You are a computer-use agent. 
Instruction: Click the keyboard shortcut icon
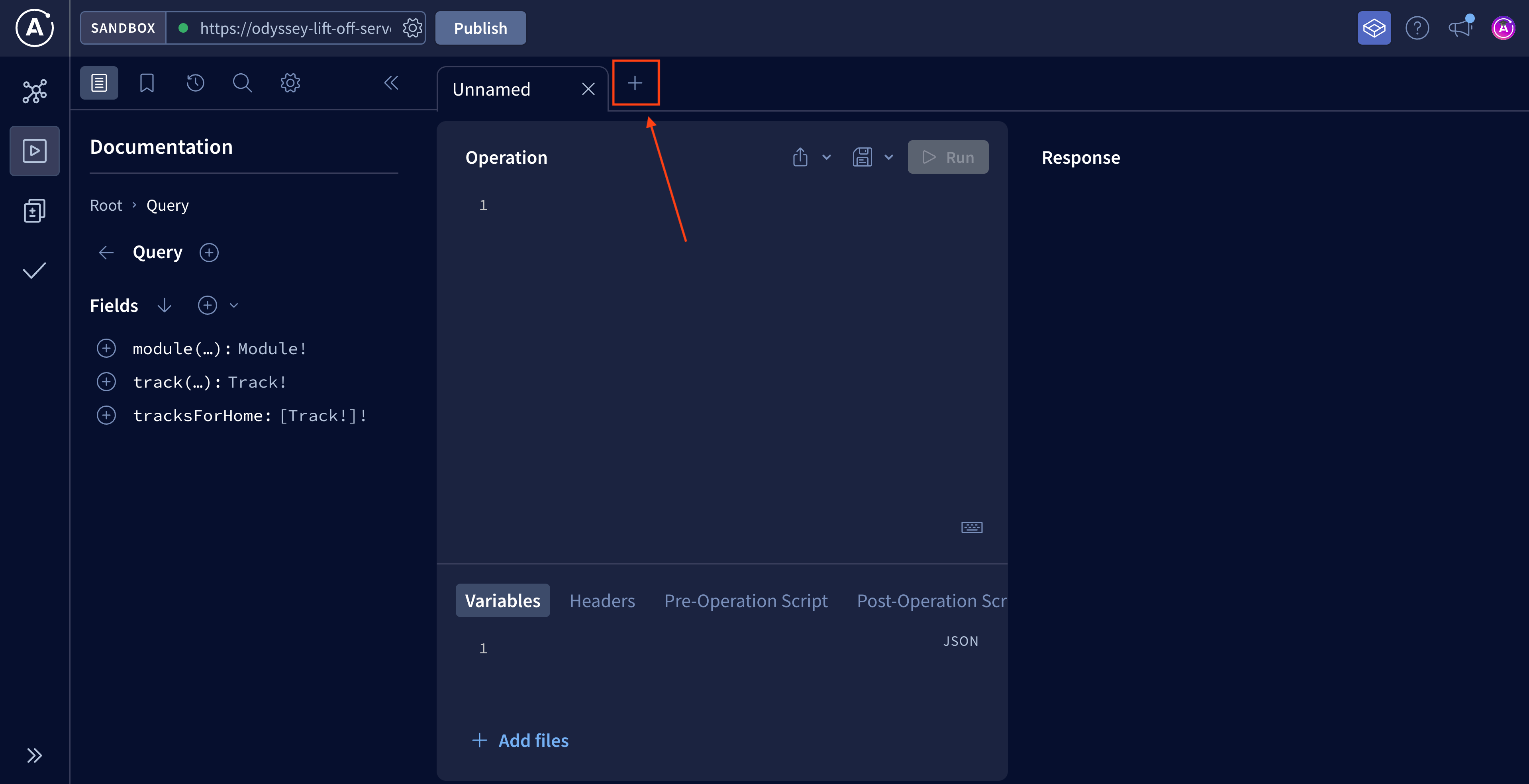pyautogui.click(x=972, y=527)
